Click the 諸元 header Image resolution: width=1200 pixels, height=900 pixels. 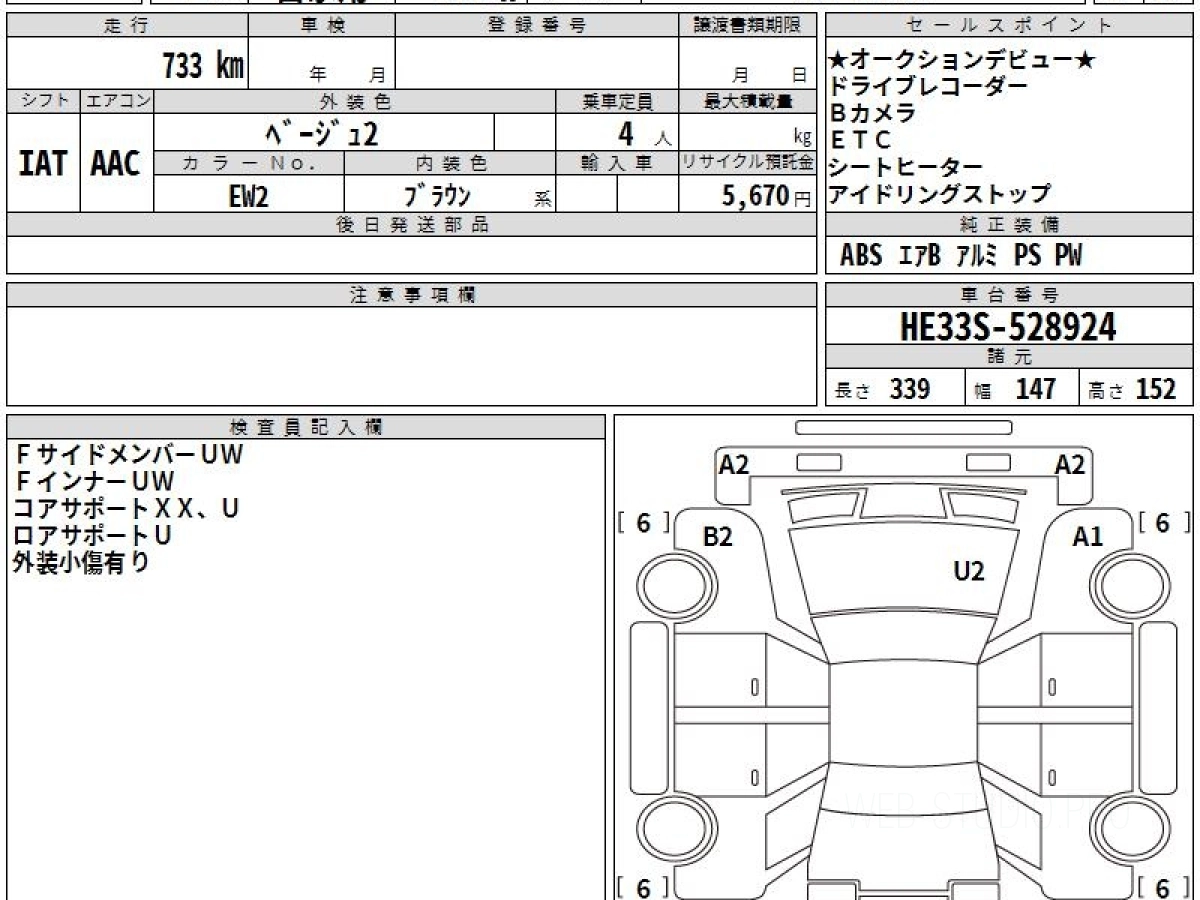coord(1009,357)
